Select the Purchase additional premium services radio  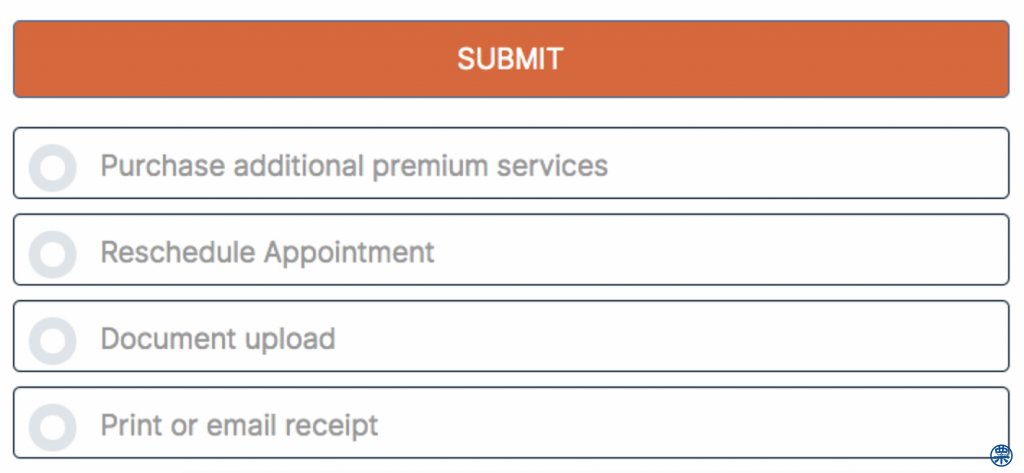click(x=52, y=166)
